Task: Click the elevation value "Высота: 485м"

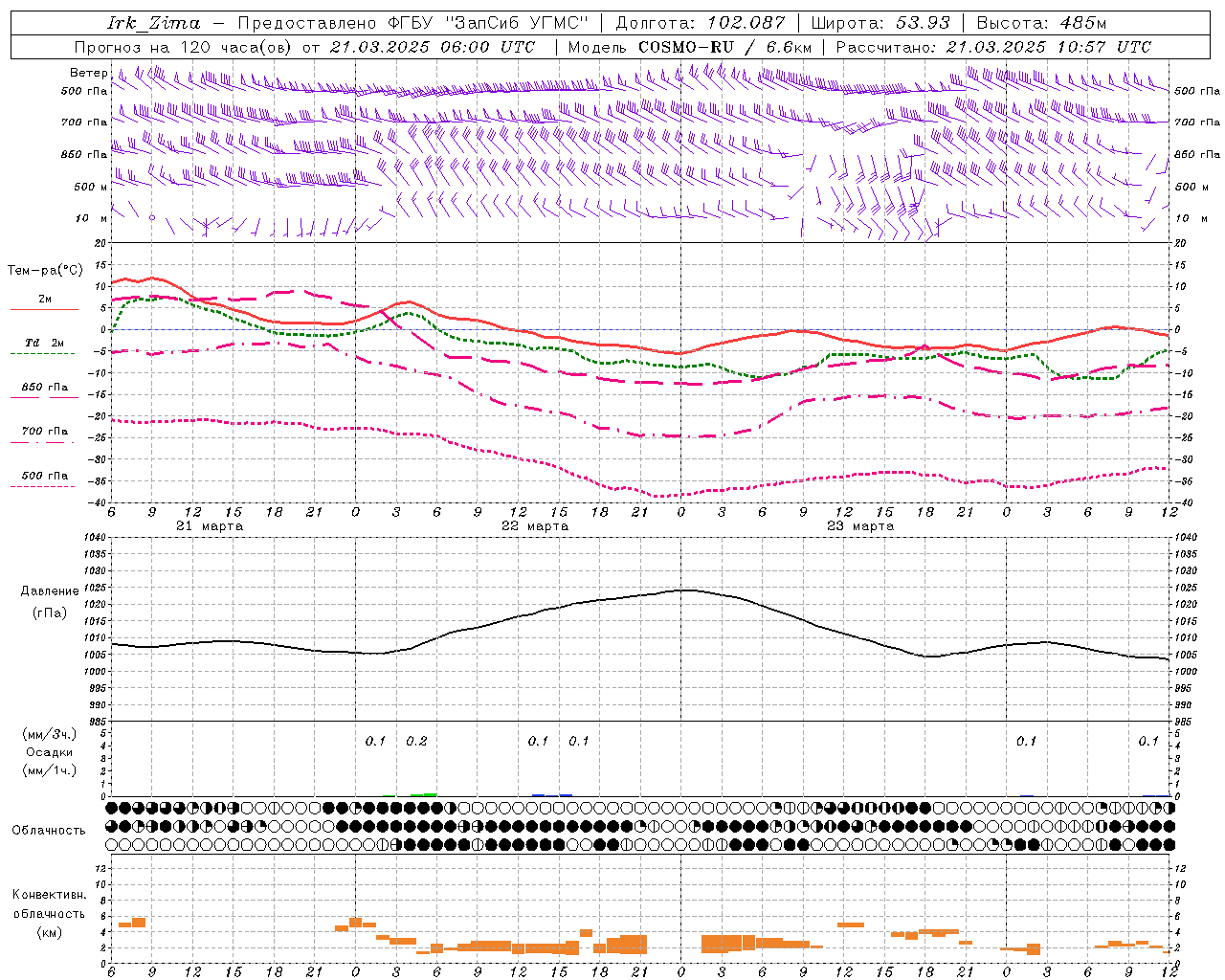Action: coord(1041,22)
